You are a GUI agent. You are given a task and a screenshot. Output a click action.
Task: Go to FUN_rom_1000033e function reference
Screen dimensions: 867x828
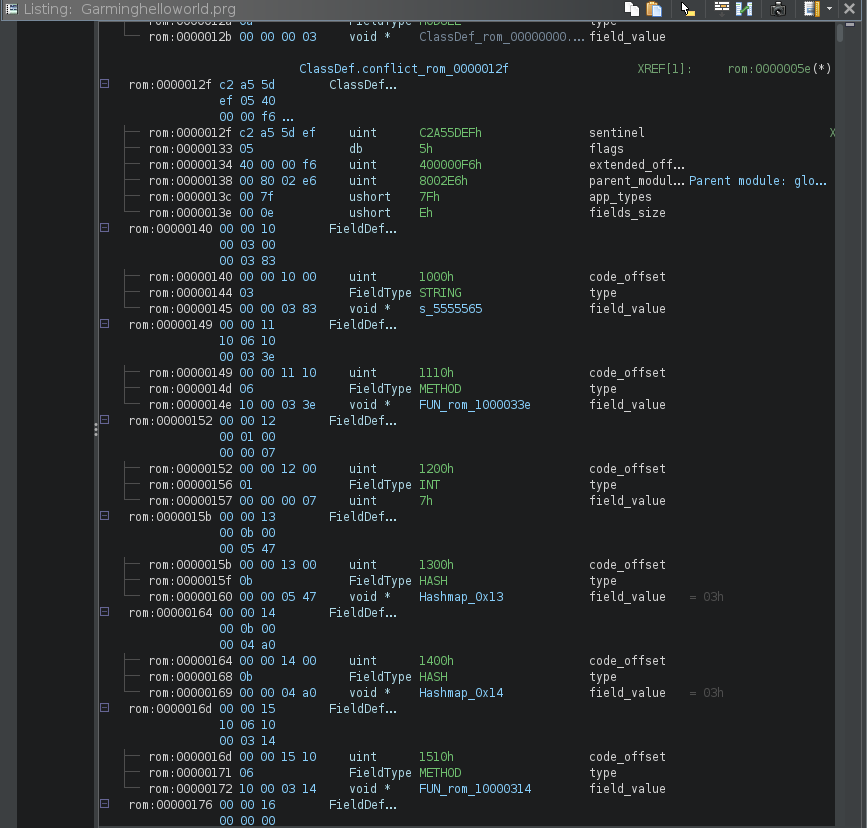pos(474,405)
